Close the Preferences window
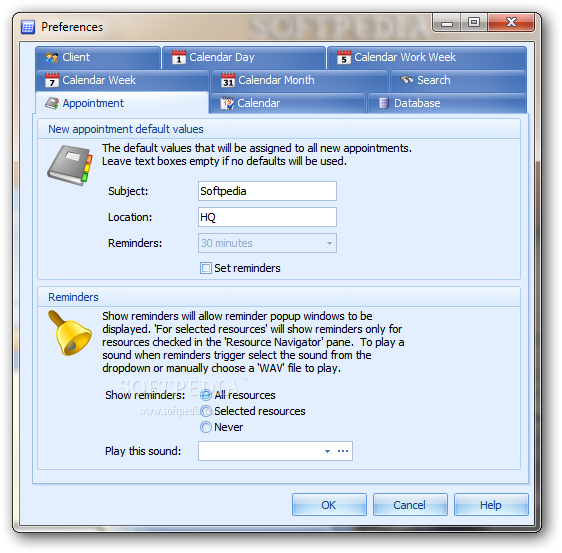This screenshot has width=562, height=553. click(511, 23)
